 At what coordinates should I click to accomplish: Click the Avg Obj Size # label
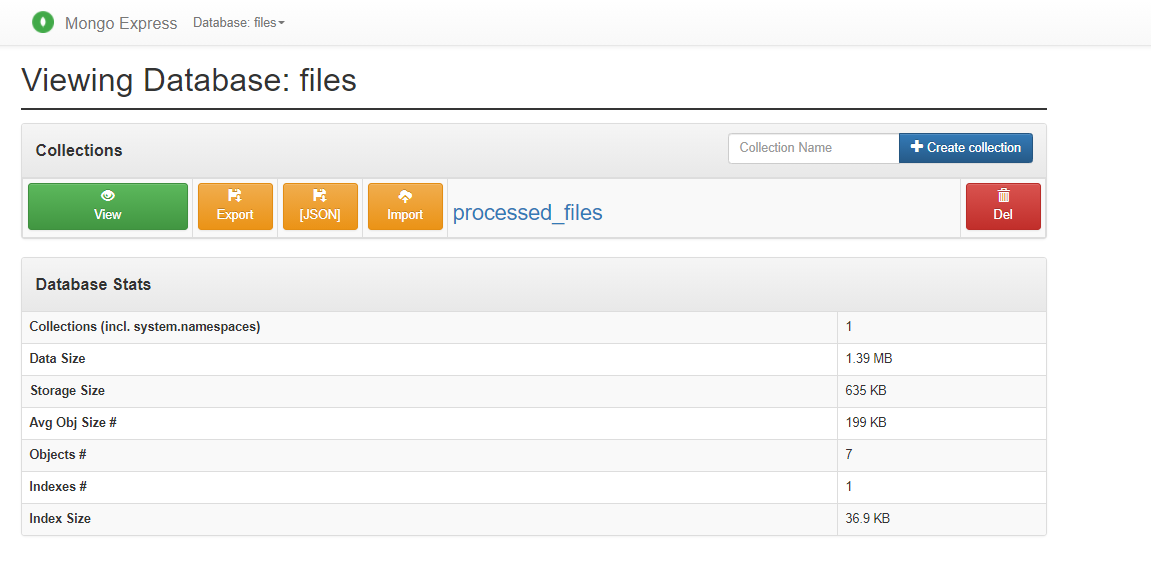[73, 423]
